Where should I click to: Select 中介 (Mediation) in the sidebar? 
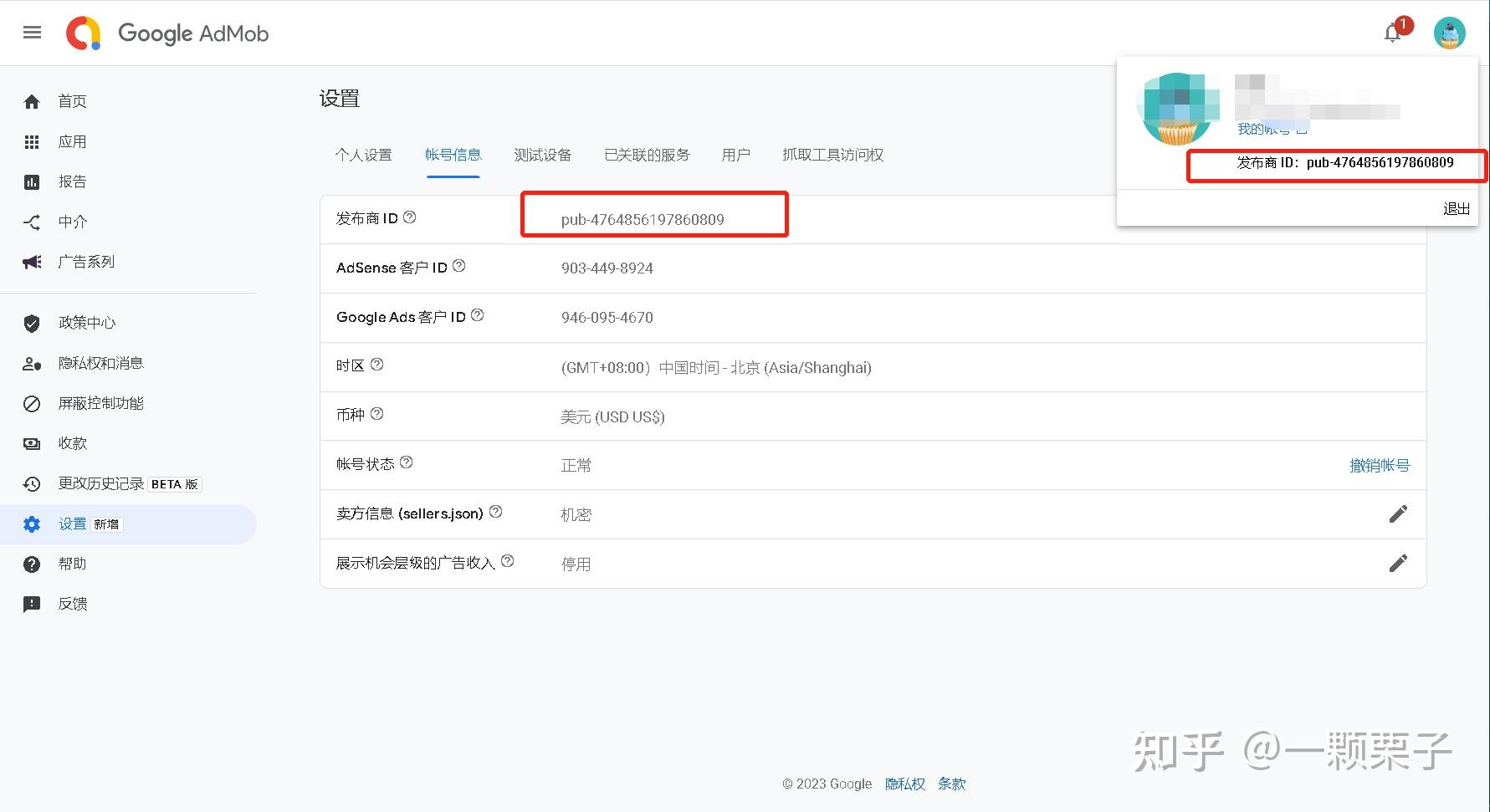(x=73, y=222)
